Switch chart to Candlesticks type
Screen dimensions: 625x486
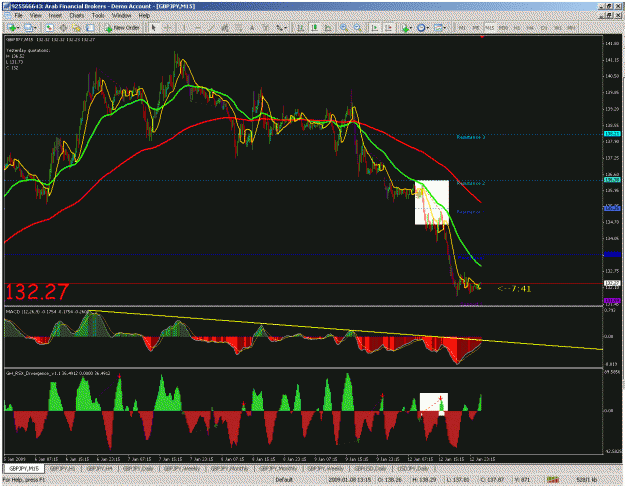(314, 28)
